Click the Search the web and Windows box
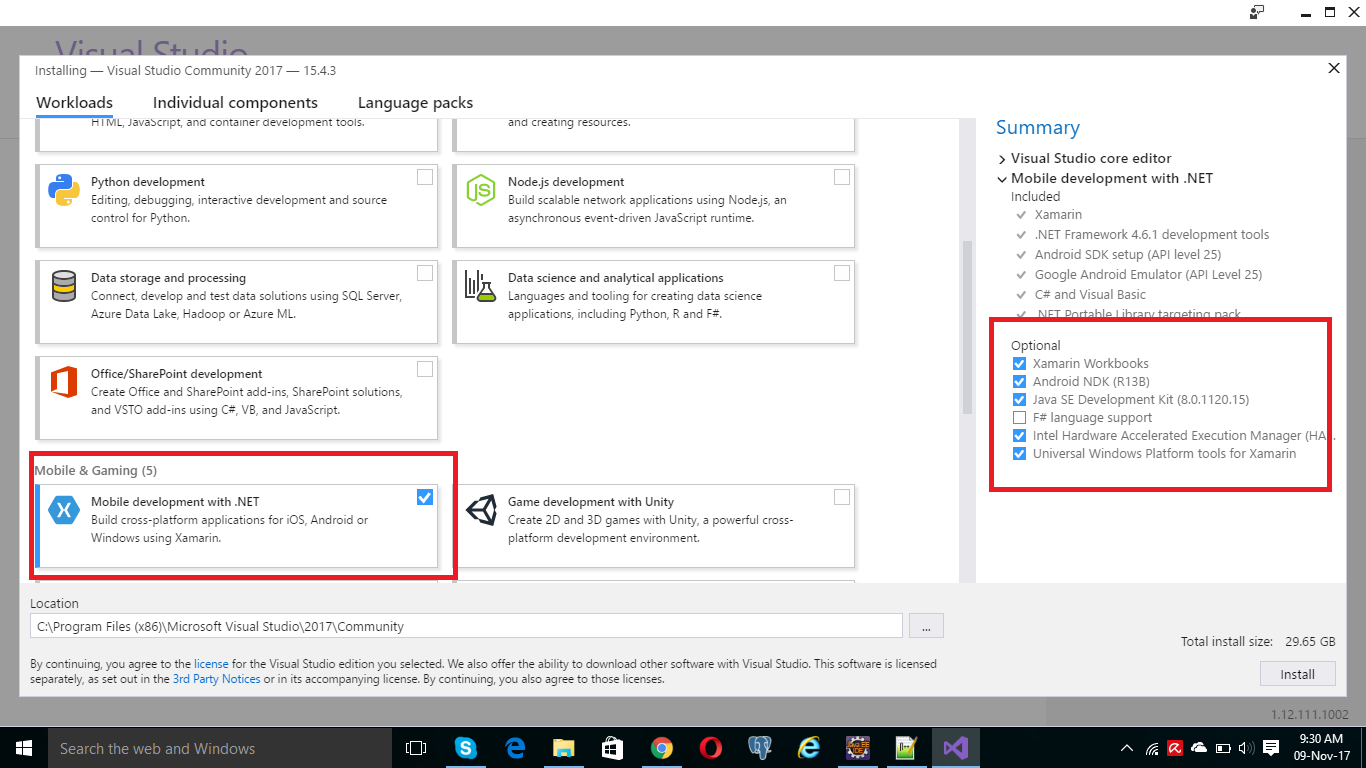The height and width of the screenshot is (768, 1366). 219,748
